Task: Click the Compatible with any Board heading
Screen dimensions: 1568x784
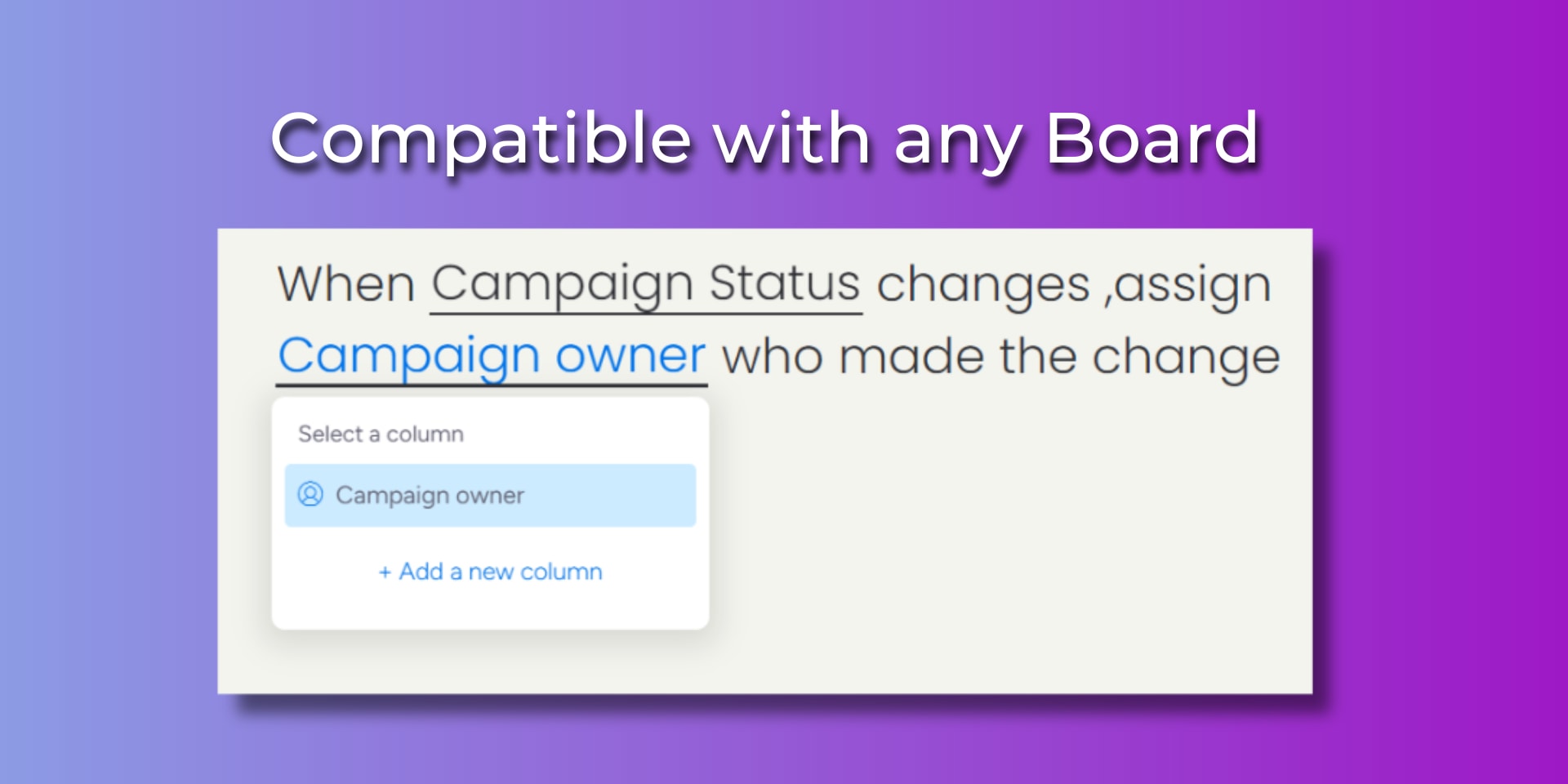Action: point(764,140)
